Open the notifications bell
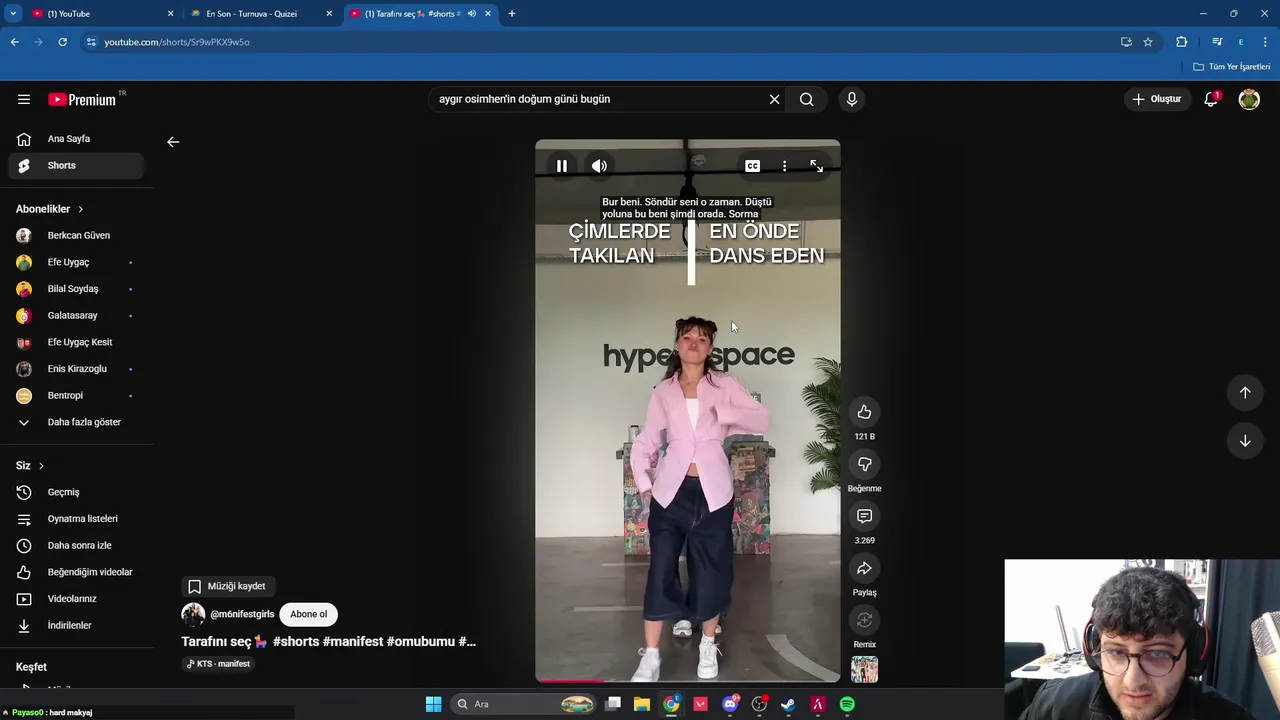 point(1211,99)
